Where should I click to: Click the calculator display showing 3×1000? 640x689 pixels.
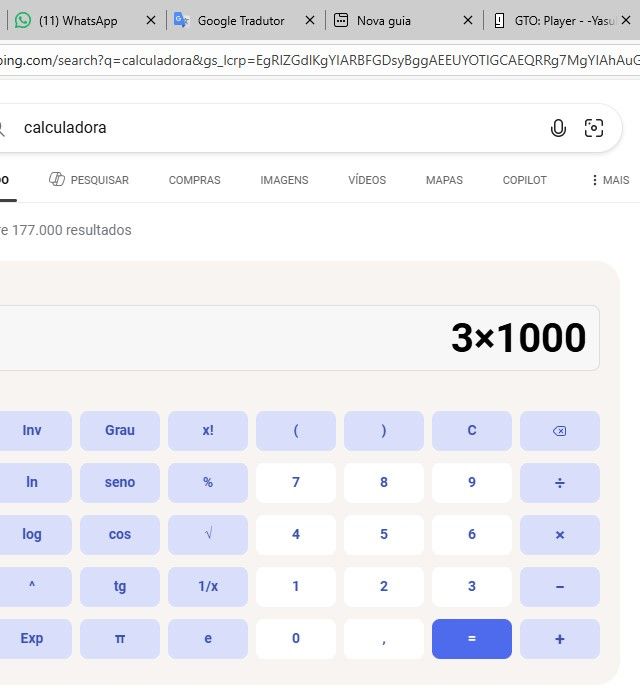pos(300,338)
